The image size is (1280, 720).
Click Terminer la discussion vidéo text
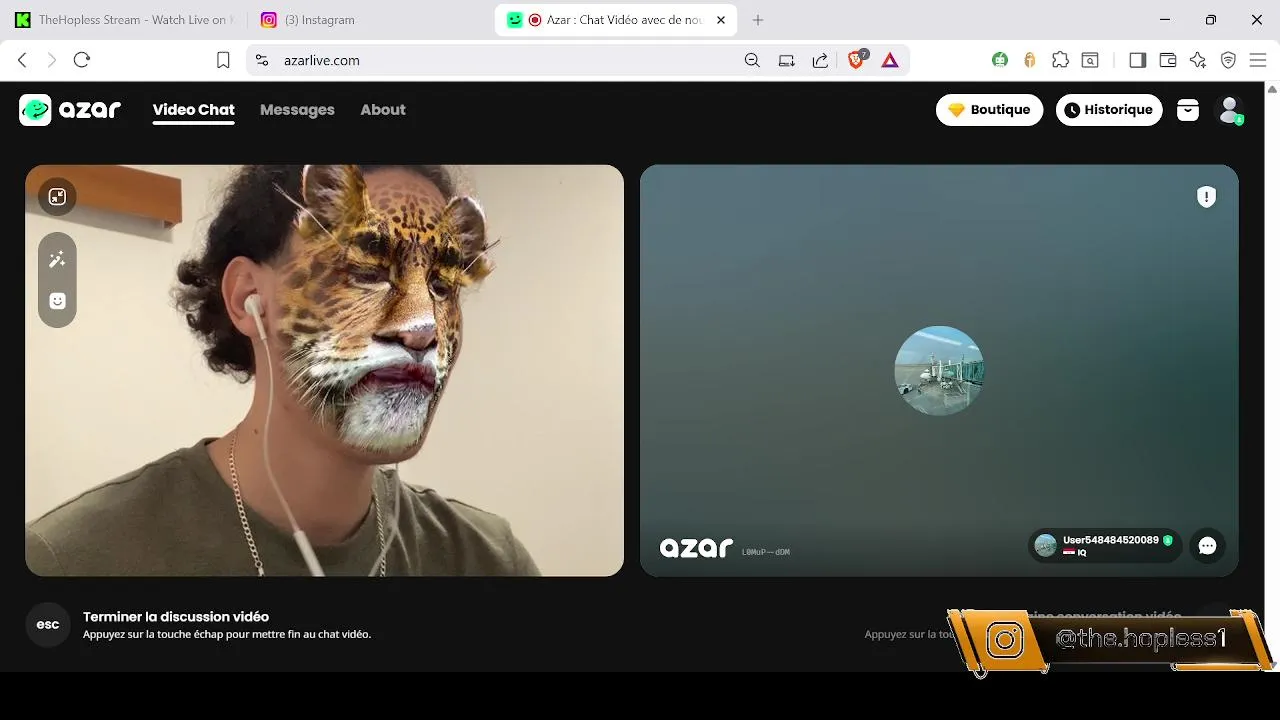(176, 617)
